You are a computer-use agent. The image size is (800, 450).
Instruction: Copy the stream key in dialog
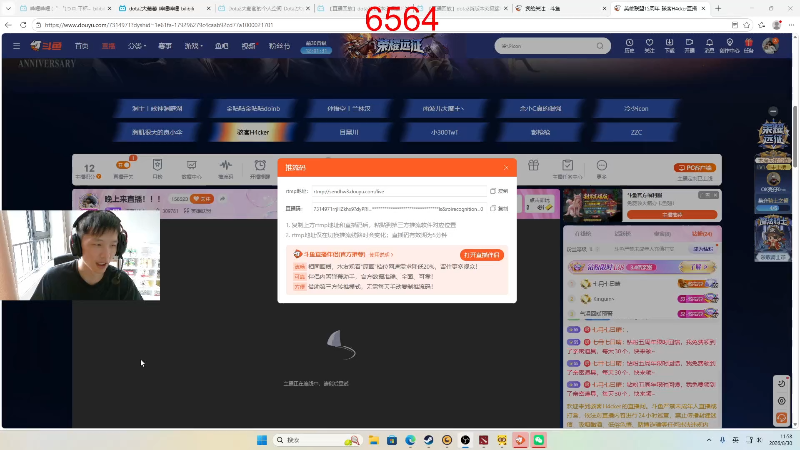pyautogui.click(x=499, y=208)
